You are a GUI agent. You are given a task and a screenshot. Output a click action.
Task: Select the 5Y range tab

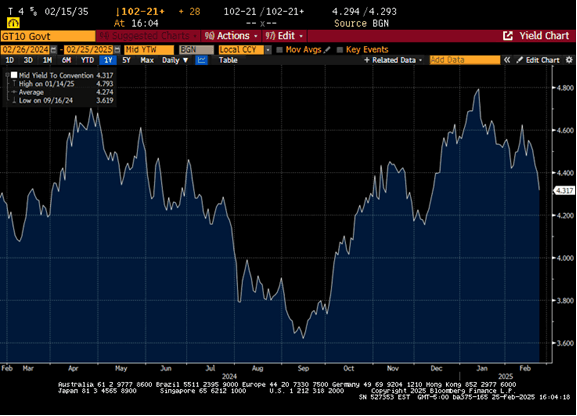click(127, 60)
